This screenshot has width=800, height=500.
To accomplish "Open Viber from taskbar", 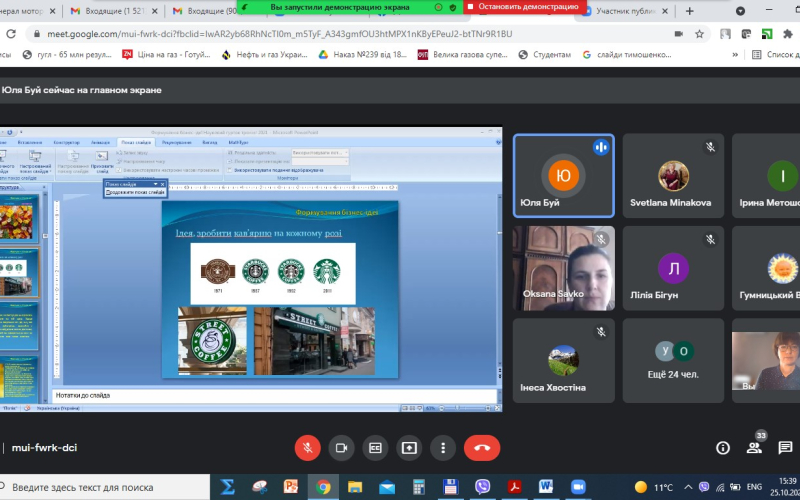I will click(482, 487).
